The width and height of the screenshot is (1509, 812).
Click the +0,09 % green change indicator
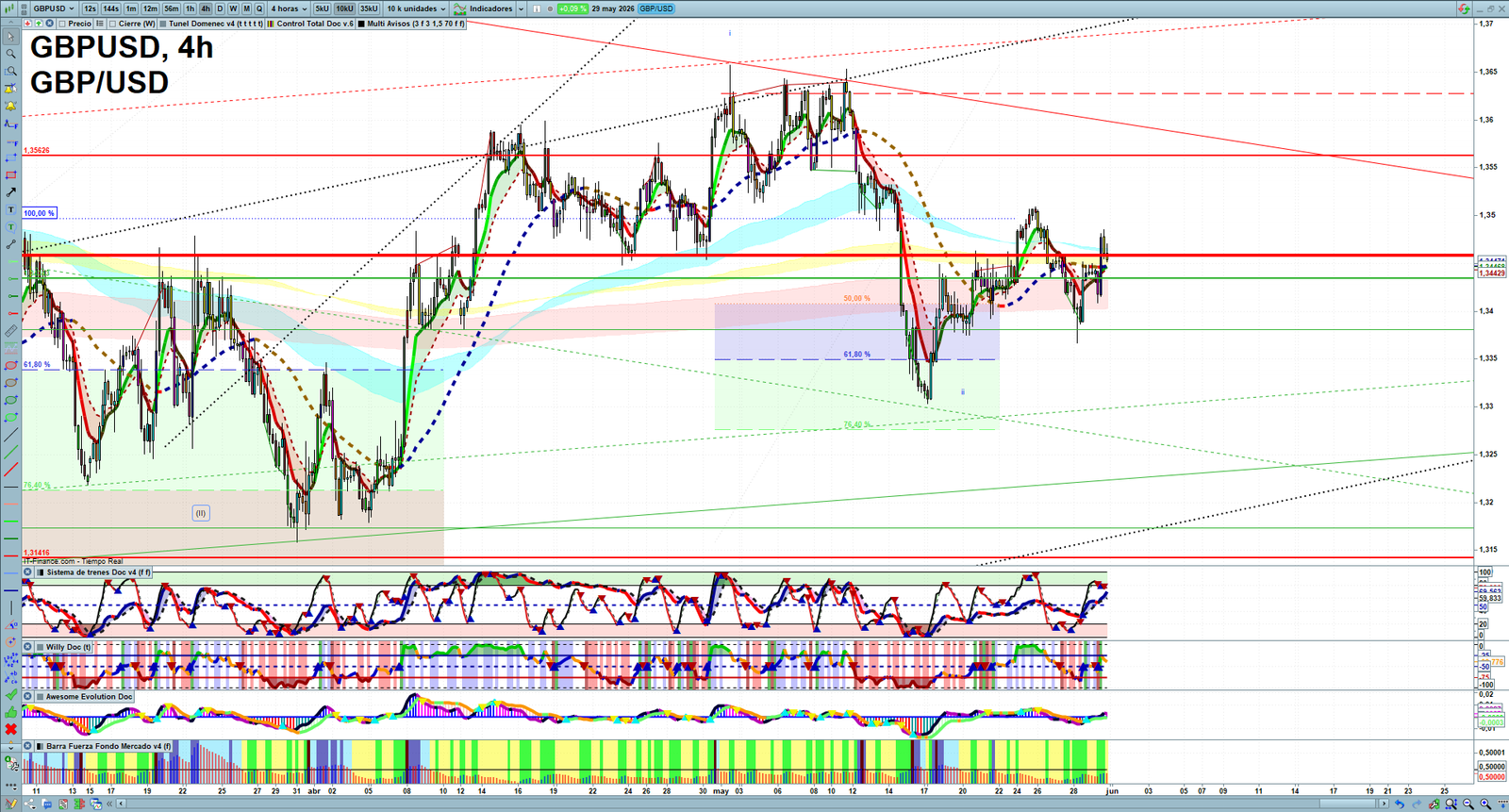click(572, 8)
